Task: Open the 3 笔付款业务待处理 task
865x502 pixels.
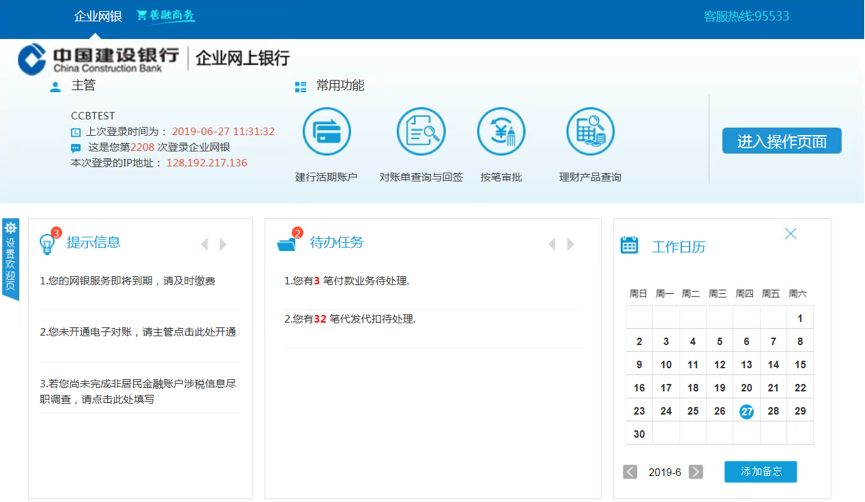Action: point(347,281)
